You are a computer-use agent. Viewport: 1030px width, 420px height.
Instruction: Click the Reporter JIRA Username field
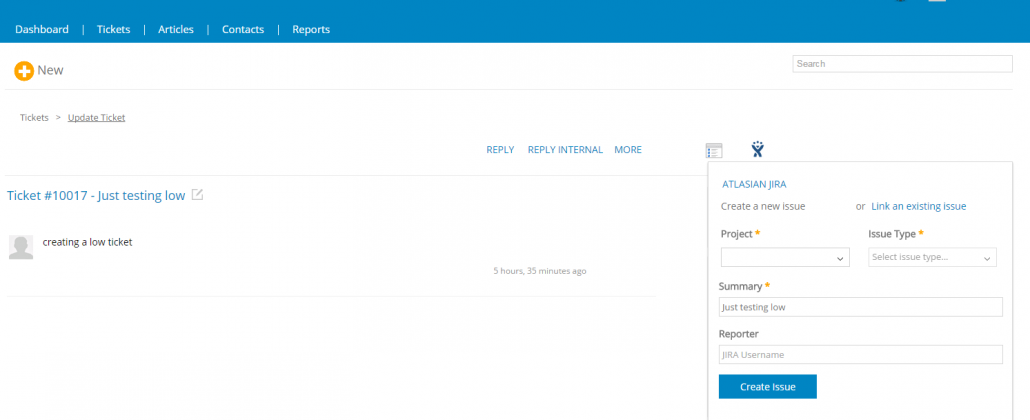[x=861, y=354]
